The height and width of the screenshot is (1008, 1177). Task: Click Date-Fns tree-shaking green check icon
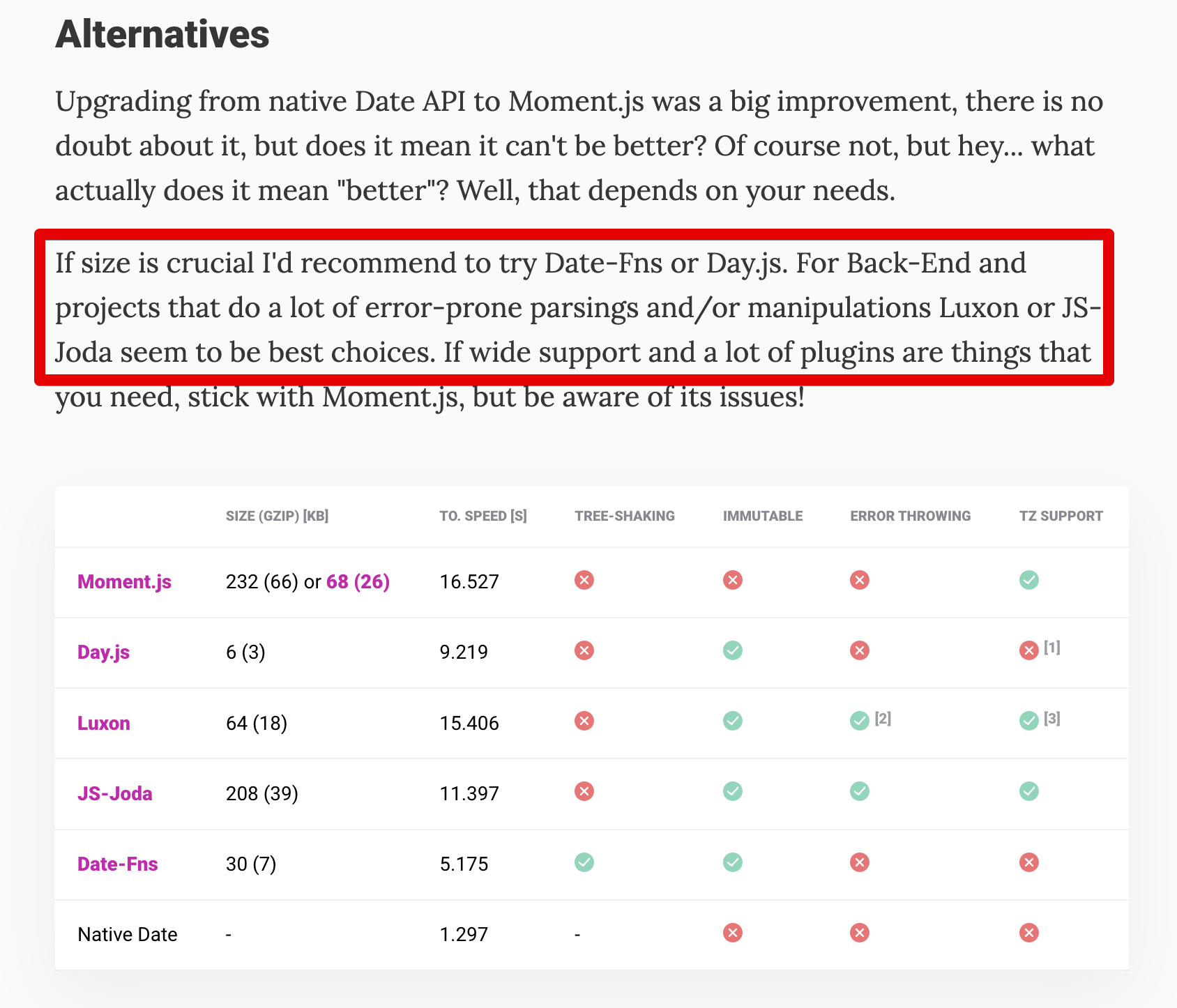[584, 862]
